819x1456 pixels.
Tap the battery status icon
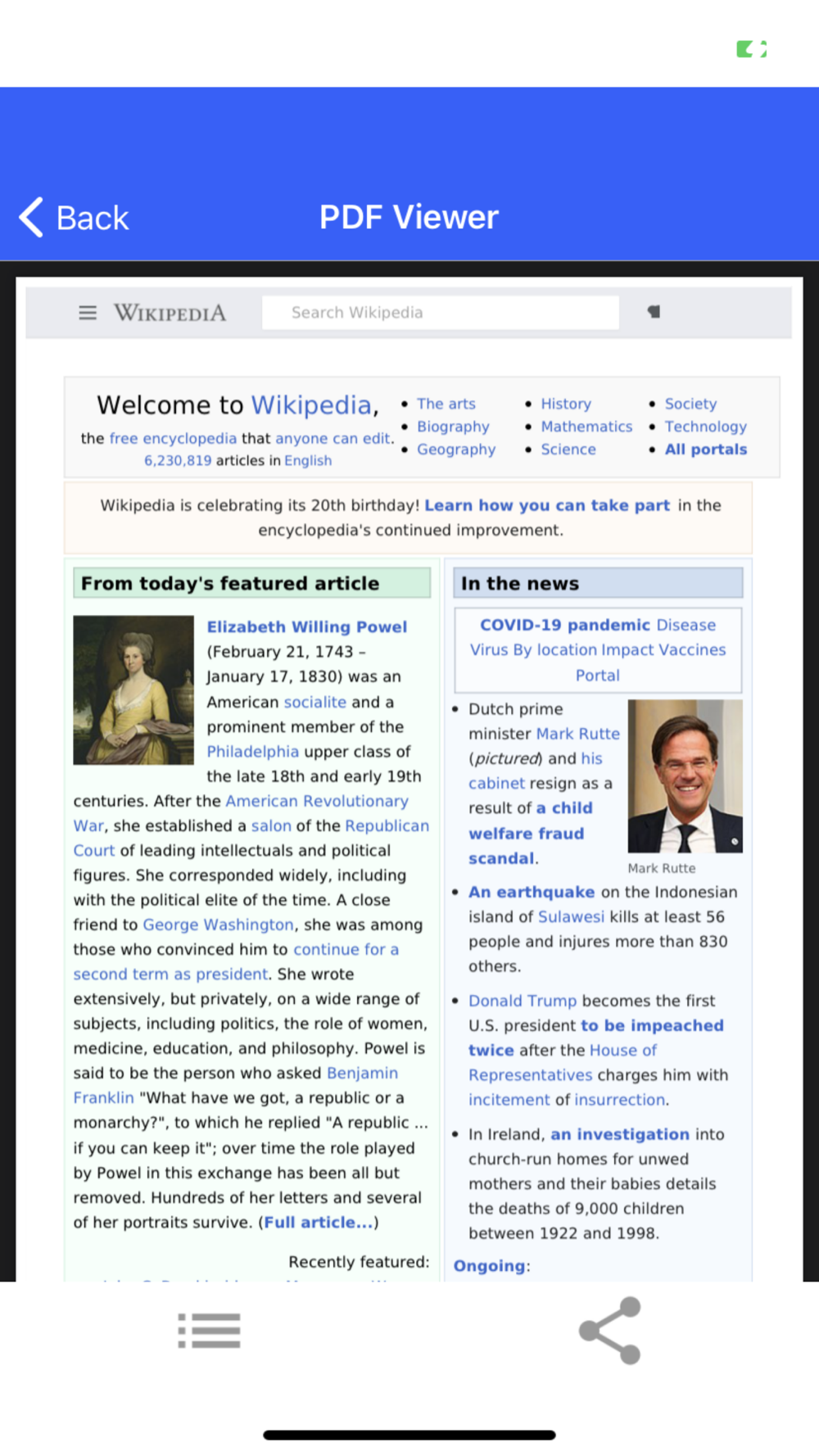click(x=751, y=49)
